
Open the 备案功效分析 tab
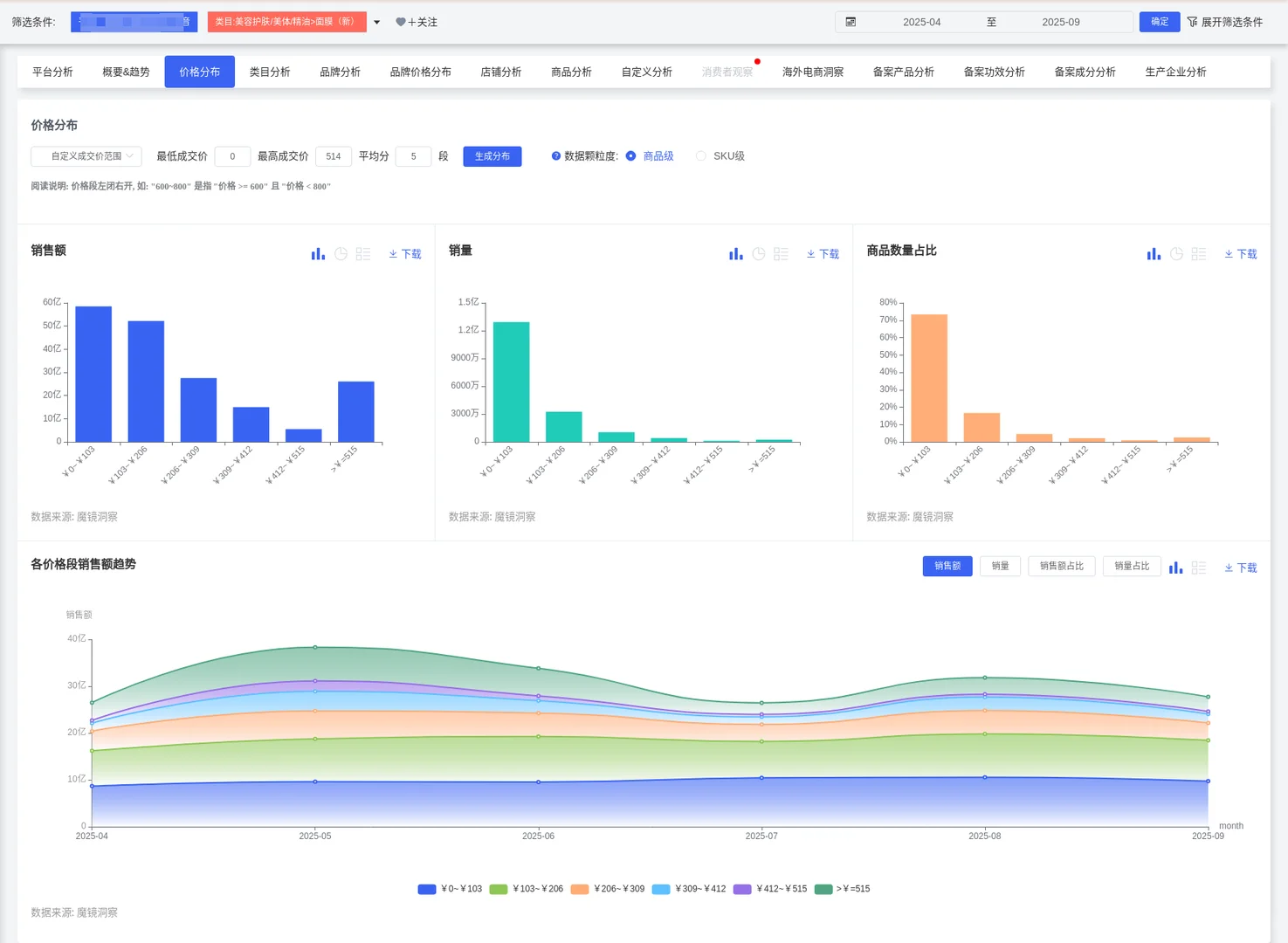pos(995,72)
